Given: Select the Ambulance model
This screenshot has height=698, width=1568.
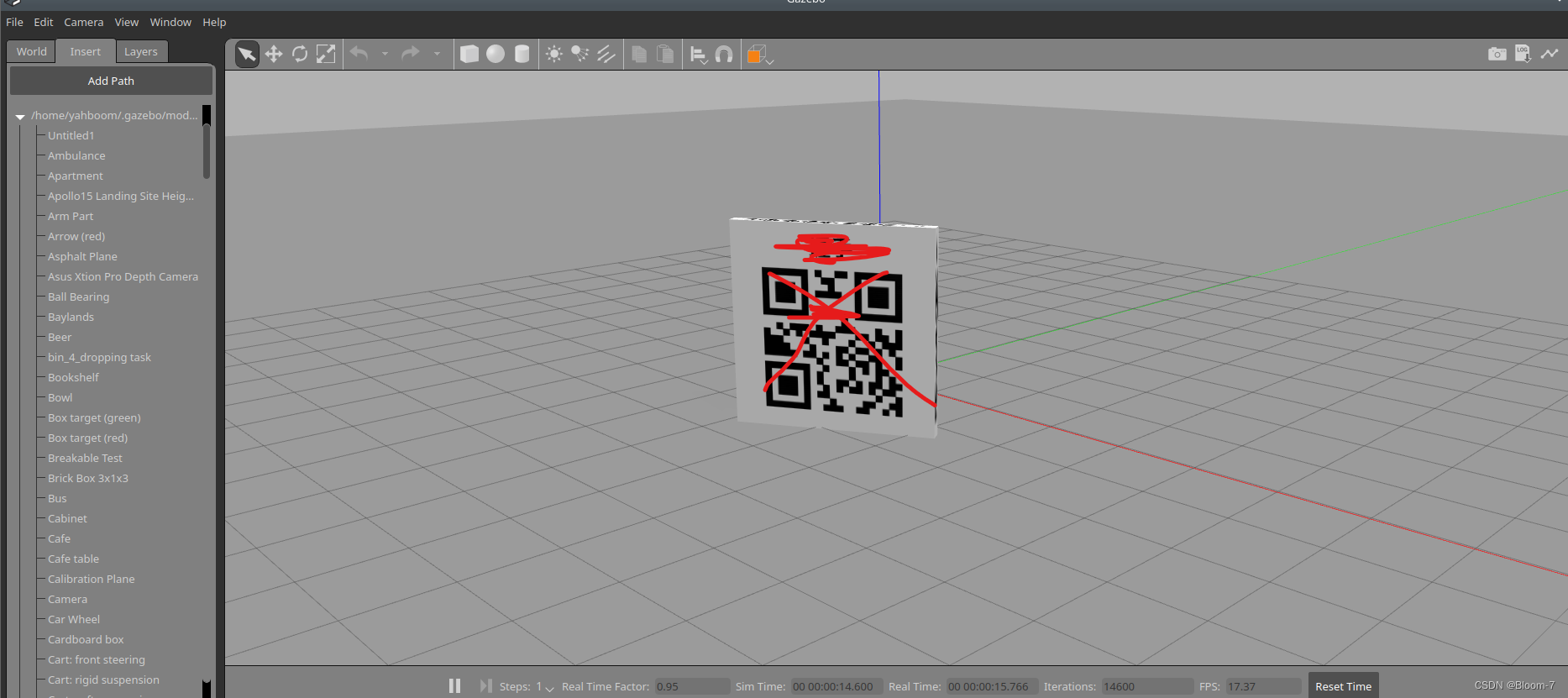Looking at the screenshot, I should pos(76,155).
